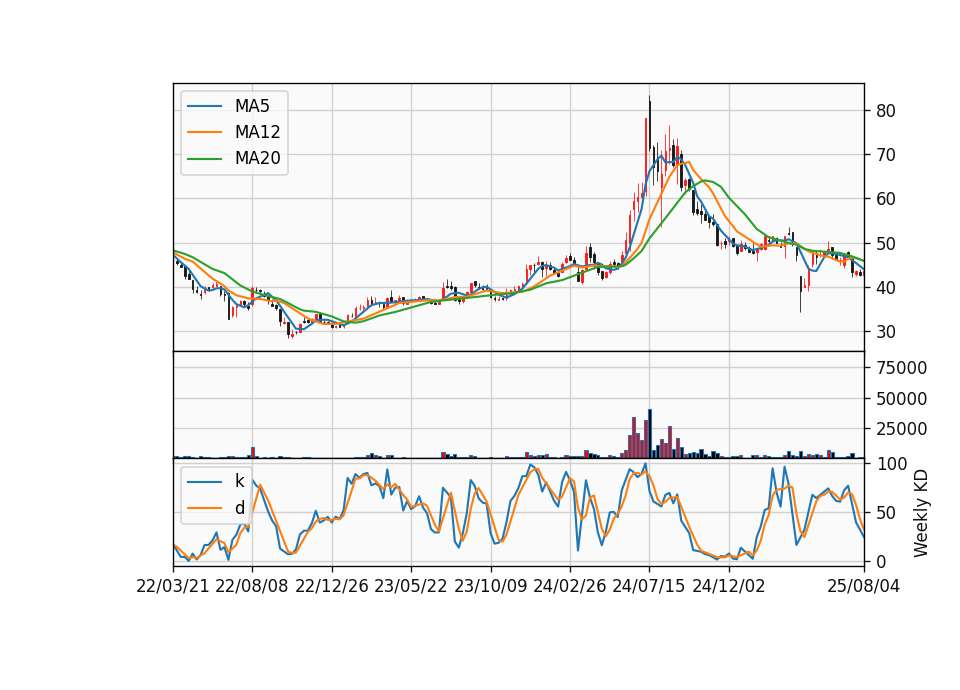
Task: Click the price axis value 80
Action: pos(886,111)
